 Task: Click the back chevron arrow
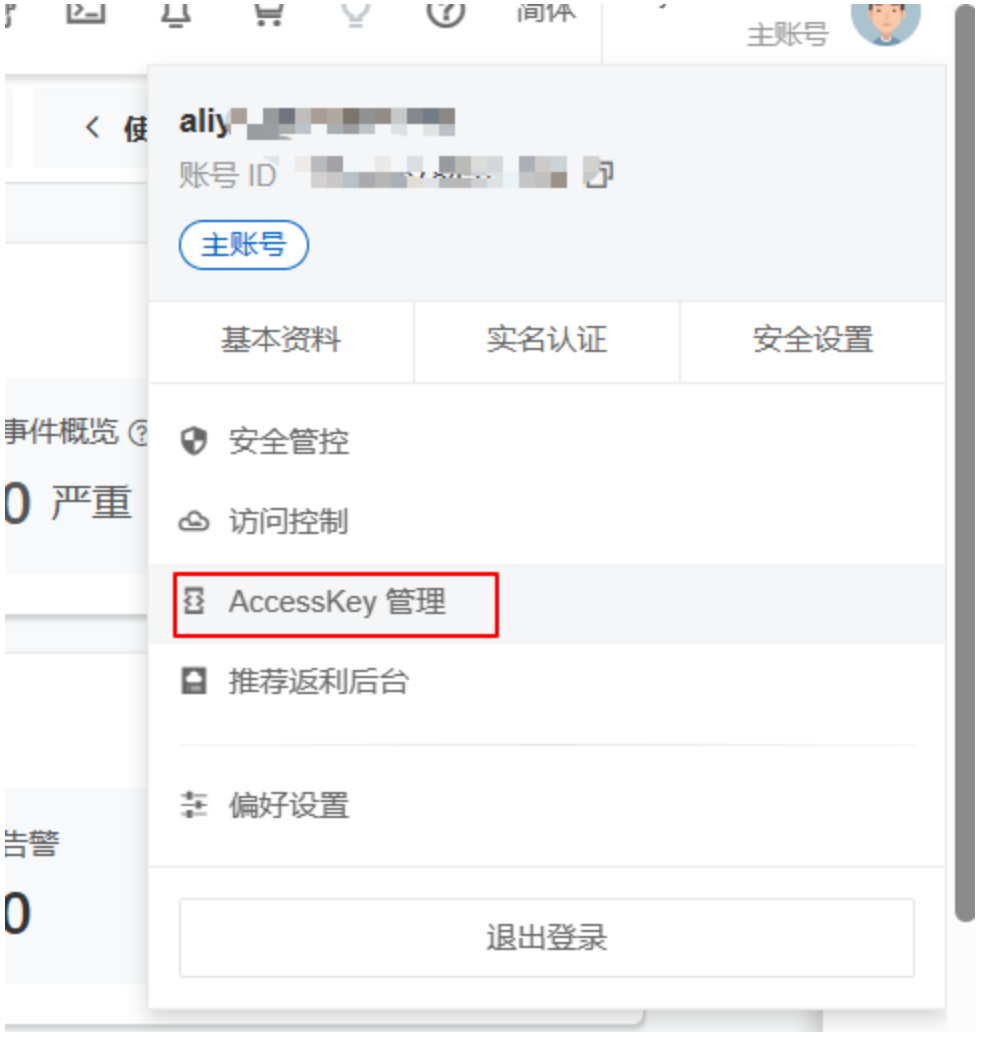[x=93, y=128]
